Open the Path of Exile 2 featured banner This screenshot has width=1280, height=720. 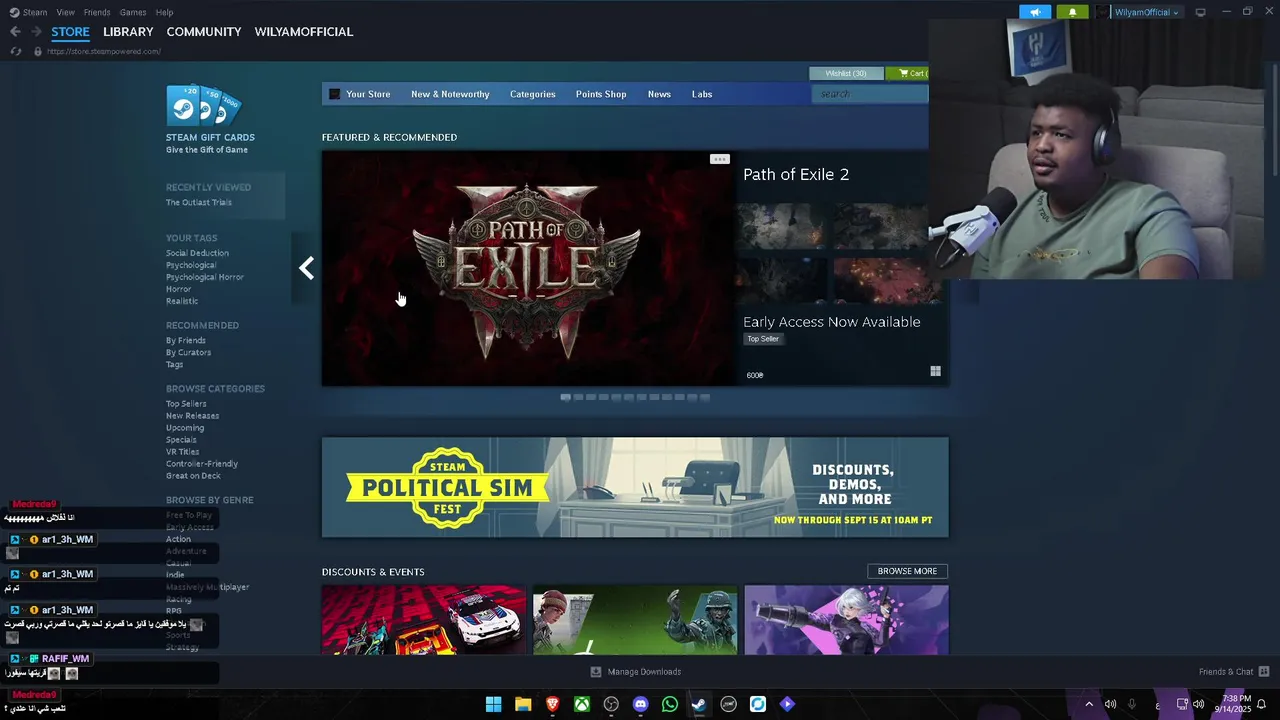click(x=528, y=268)
